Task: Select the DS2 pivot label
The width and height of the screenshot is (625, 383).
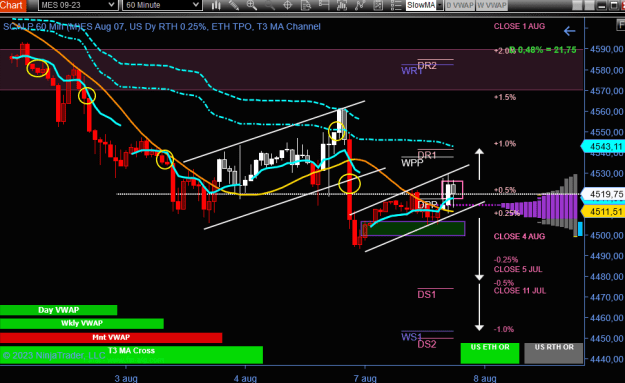Action: click(427, 344)
